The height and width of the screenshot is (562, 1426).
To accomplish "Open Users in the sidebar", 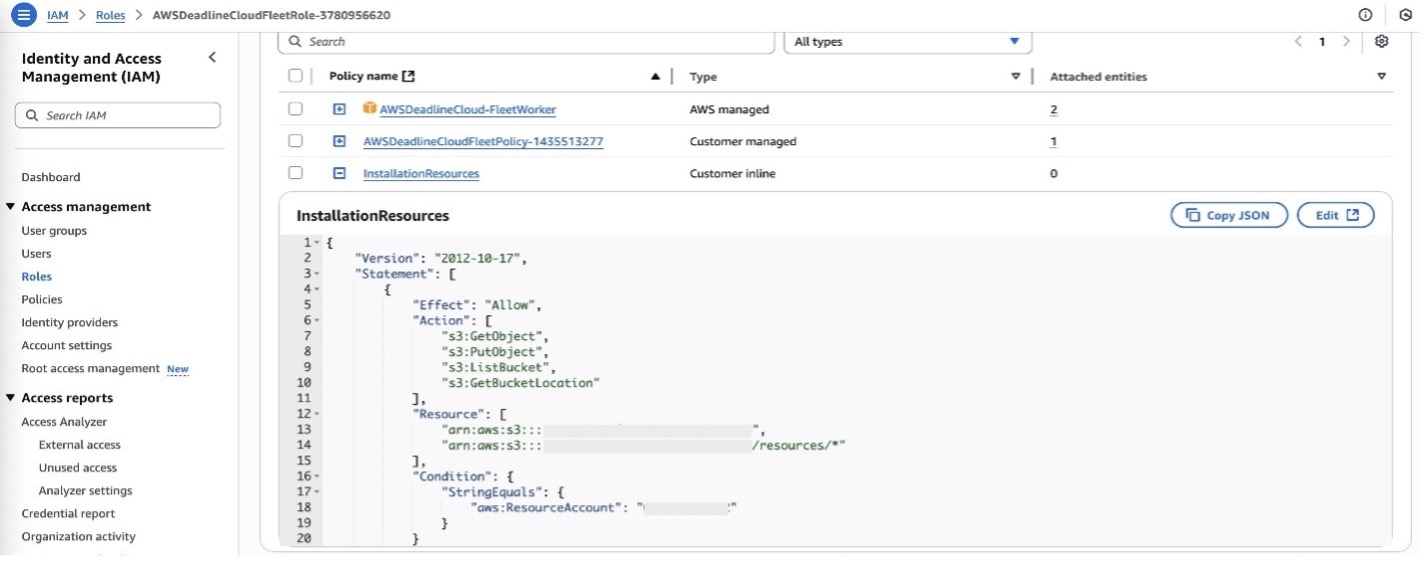I will pyautogui.click(x=36, y=254).
